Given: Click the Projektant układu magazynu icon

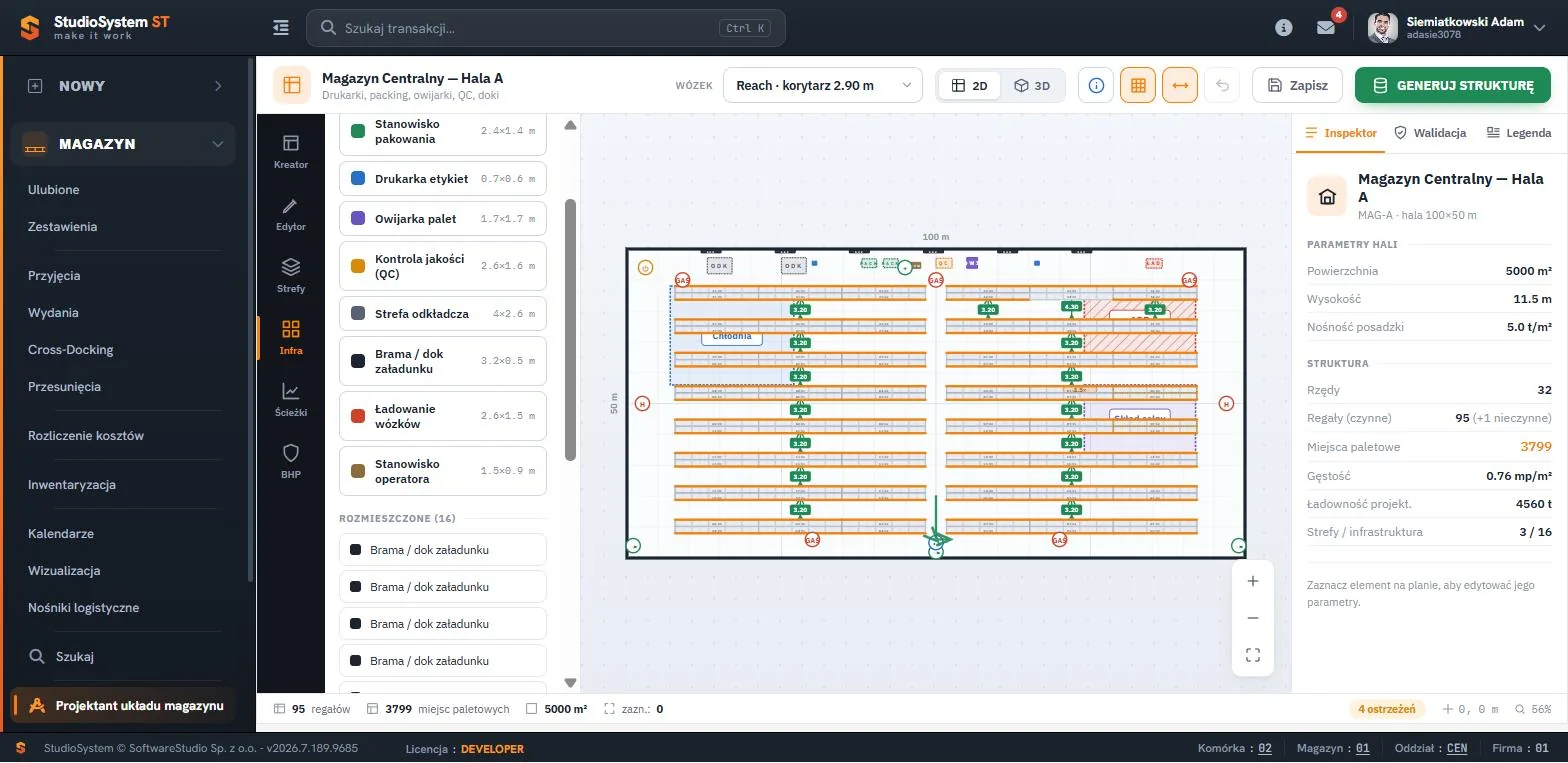Looking at the screenshot, I should coord(37,705).
